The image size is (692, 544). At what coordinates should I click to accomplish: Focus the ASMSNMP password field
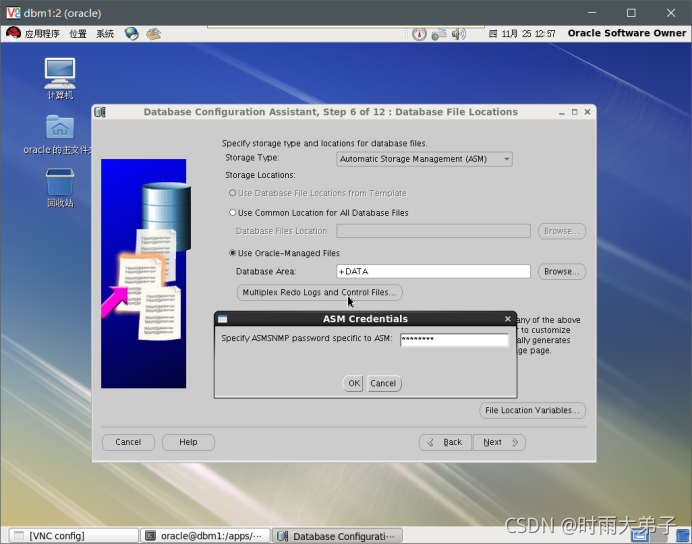point(454,339)
